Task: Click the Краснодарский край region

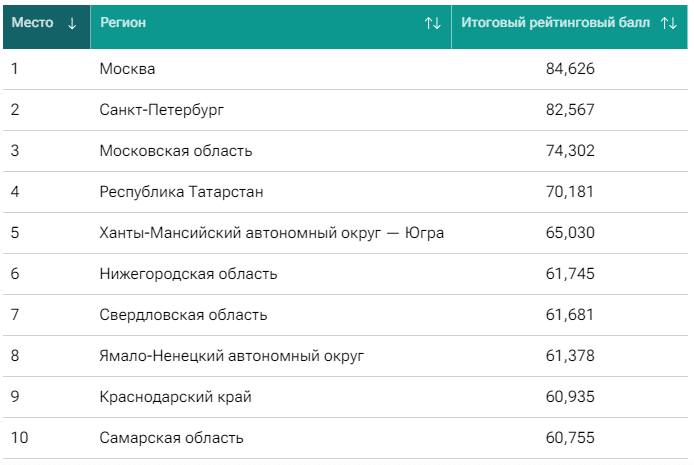Action: tap(175, 397)
